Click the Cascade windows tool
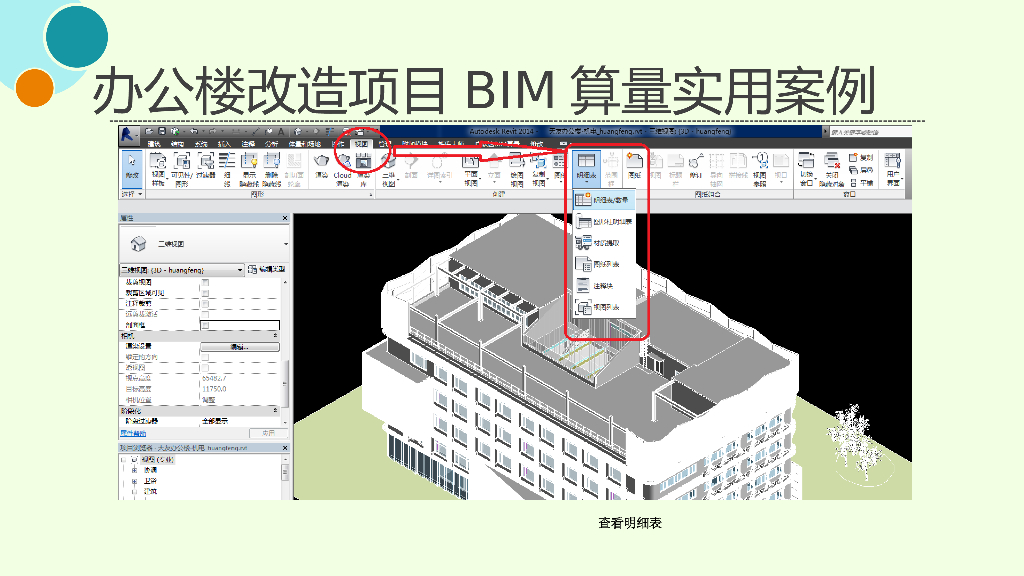This screenshot has height=576, width=1024. [861, 170]
